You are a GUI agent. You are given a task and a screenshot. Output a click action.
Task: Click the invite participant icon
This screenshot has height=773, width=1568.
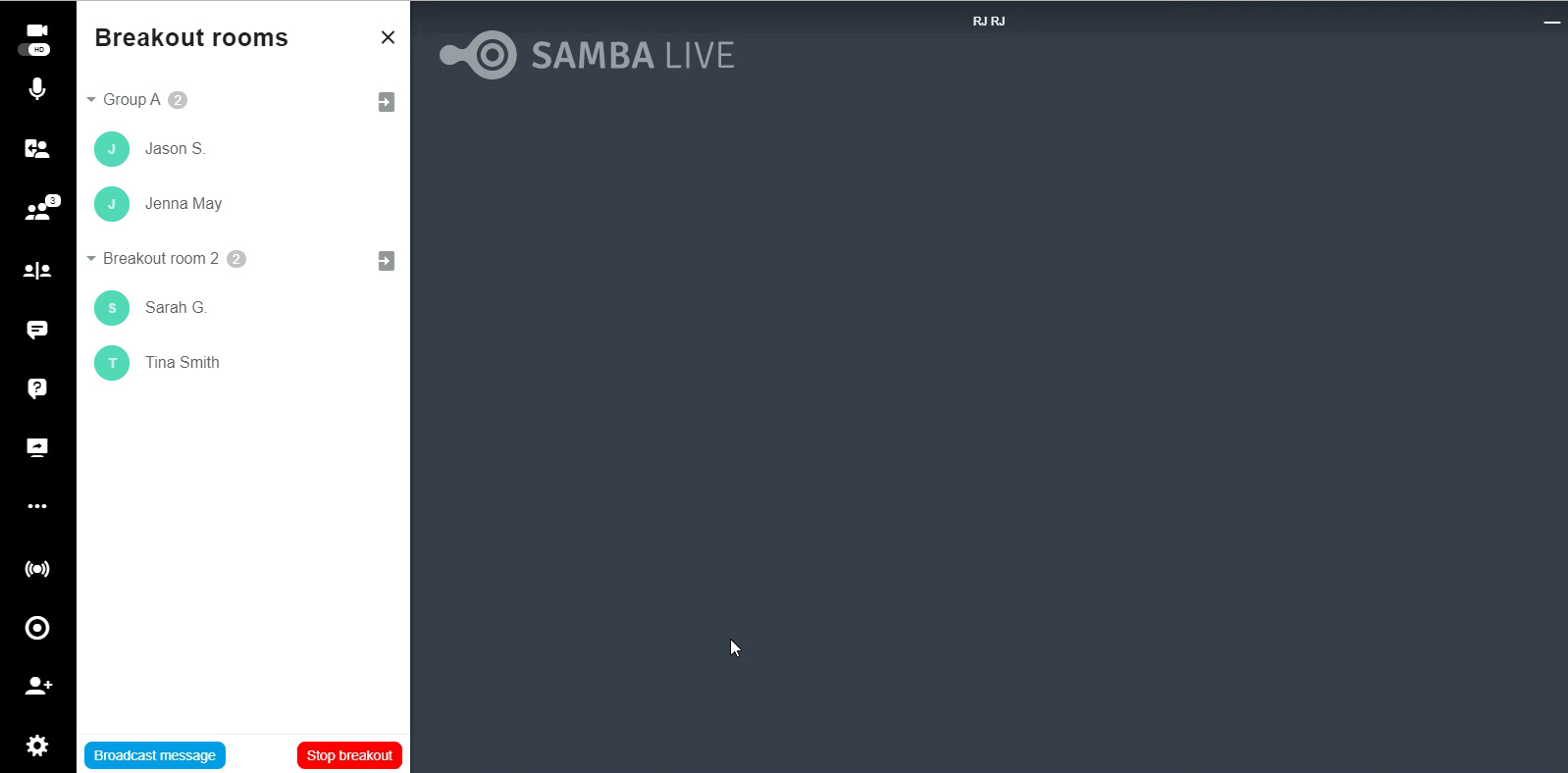37,686
